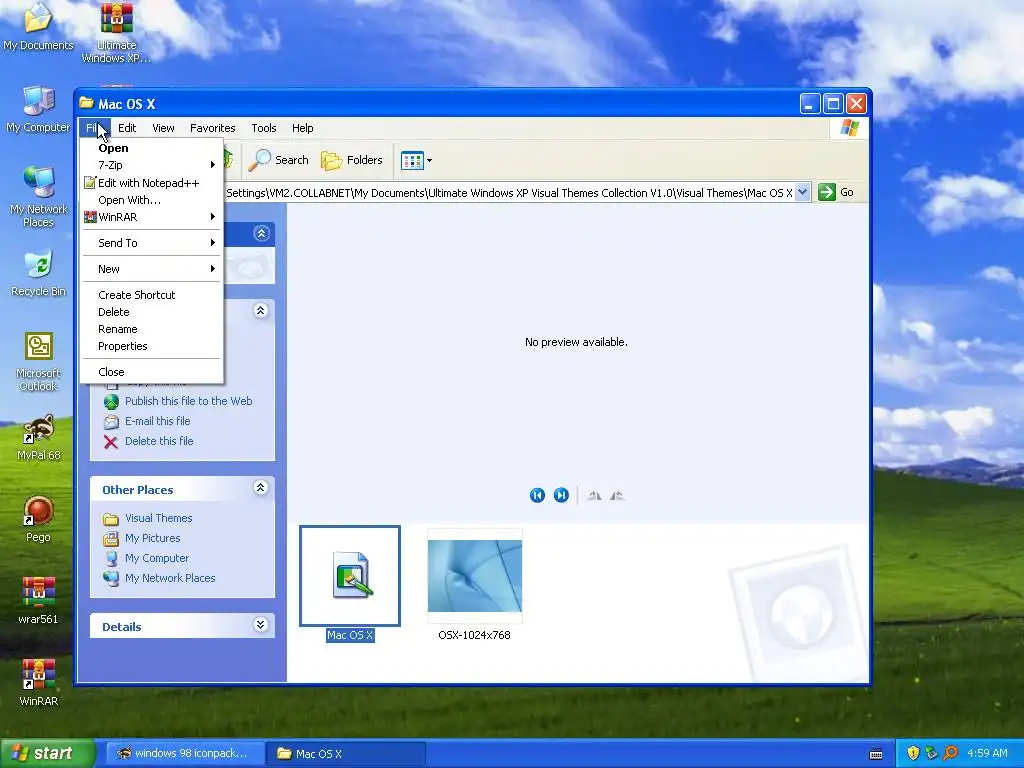
Task: Click the keyboard tray icon
Action: (x=876, y=754)
